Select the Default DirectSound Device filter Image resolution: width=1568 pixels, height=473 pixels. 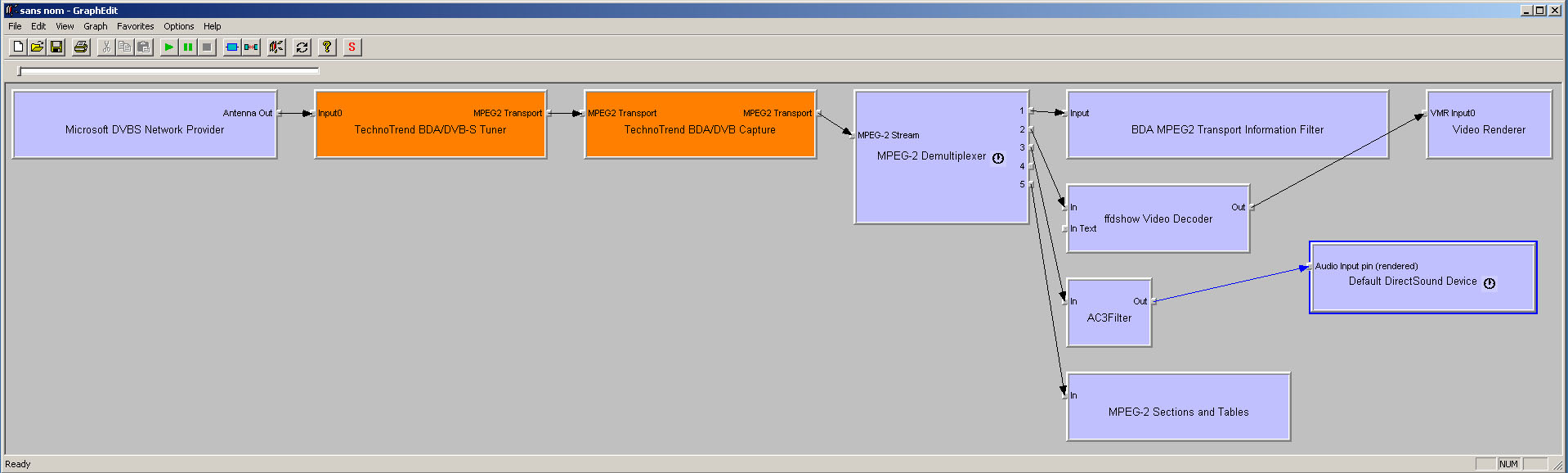[1423, 277]
